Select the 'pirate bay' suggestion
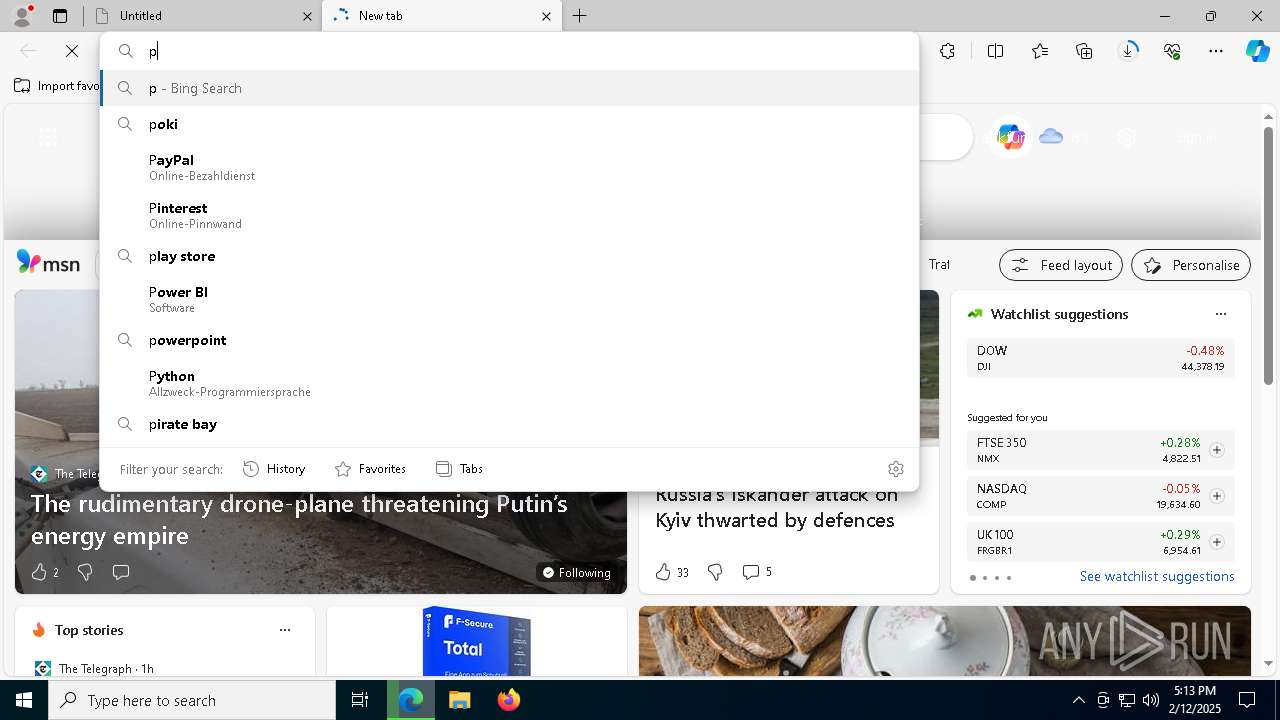This screenshot has width=1280, height=720. (x=509, y=424)
